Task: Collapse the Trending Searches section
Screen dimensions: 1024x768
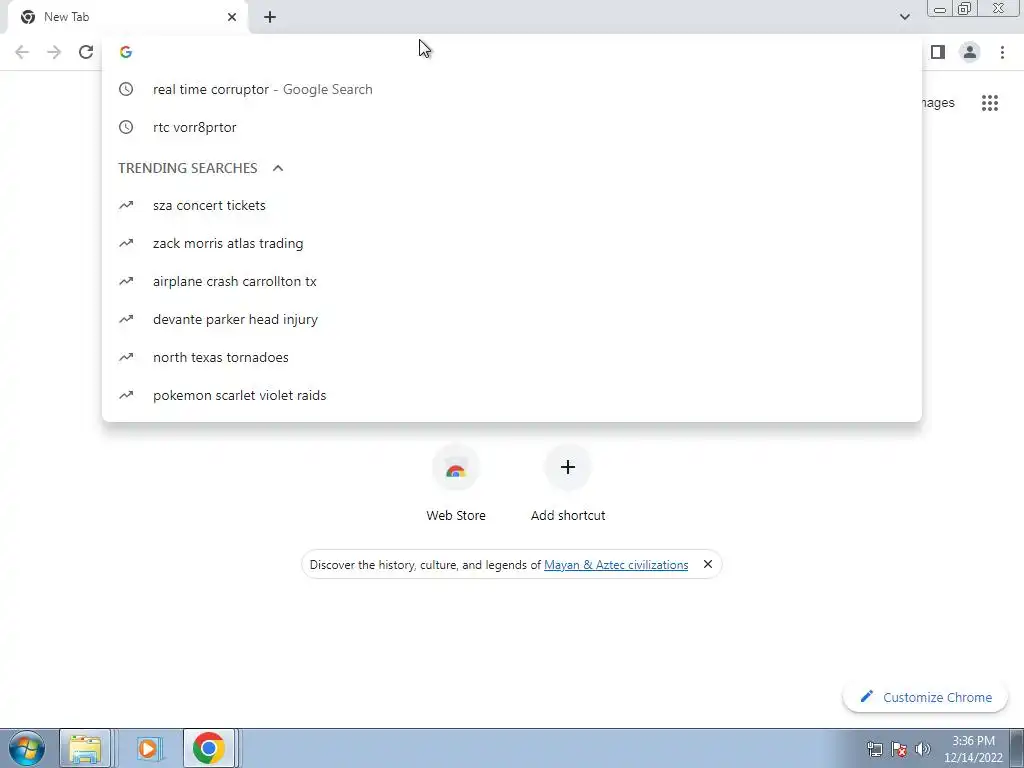Action: click(x=278, y=168)
